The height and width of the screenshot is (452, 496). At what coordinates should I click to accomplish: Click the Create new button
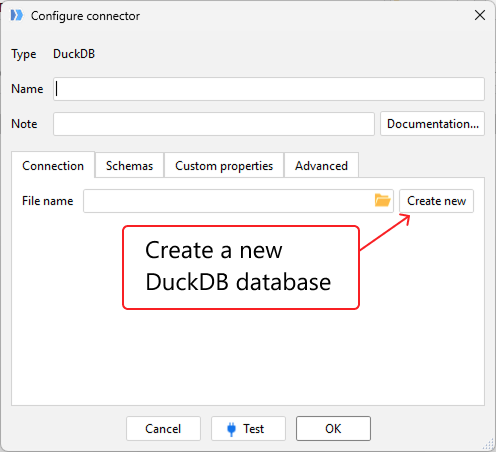click(x=436, y=201)
